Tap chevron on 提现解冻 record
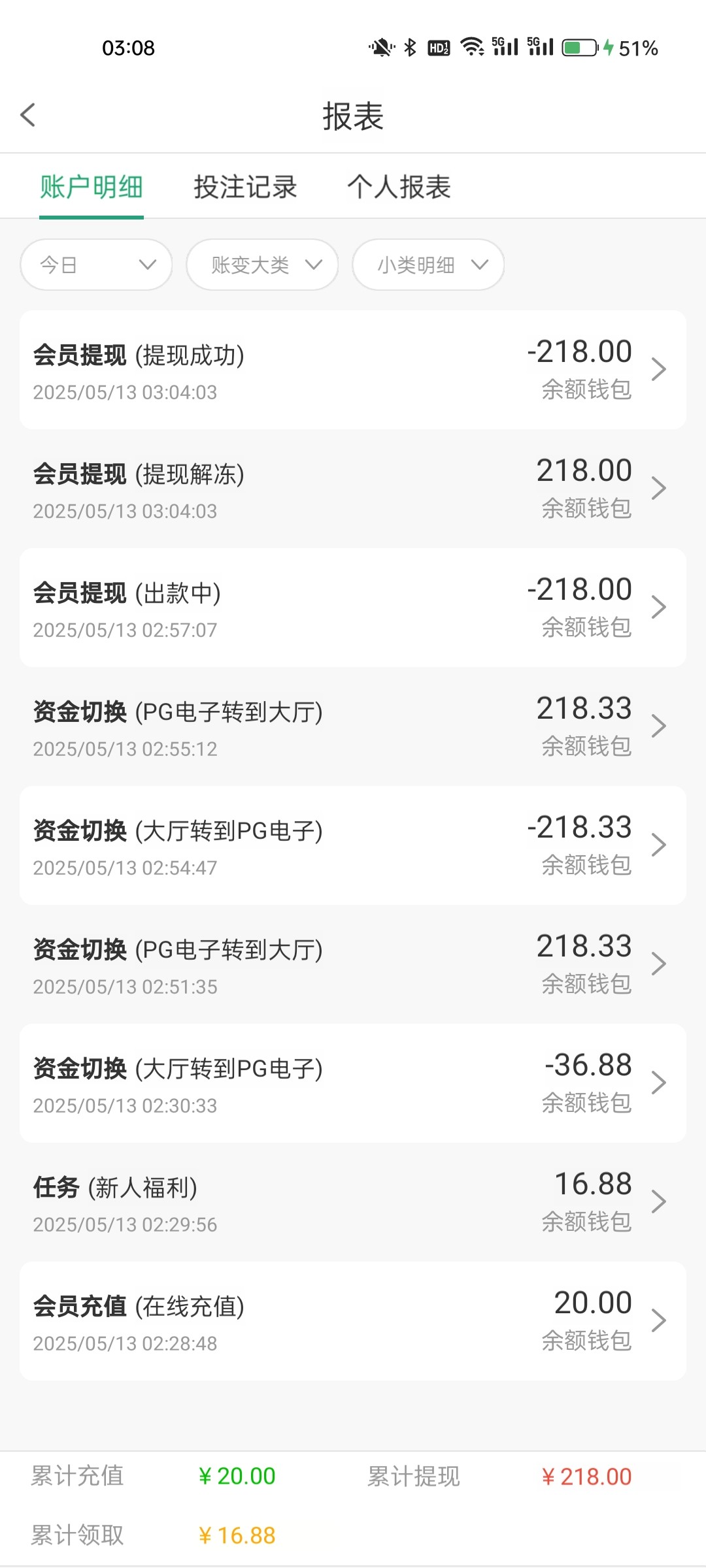706x1568 pixels. (x=658, y=489)
